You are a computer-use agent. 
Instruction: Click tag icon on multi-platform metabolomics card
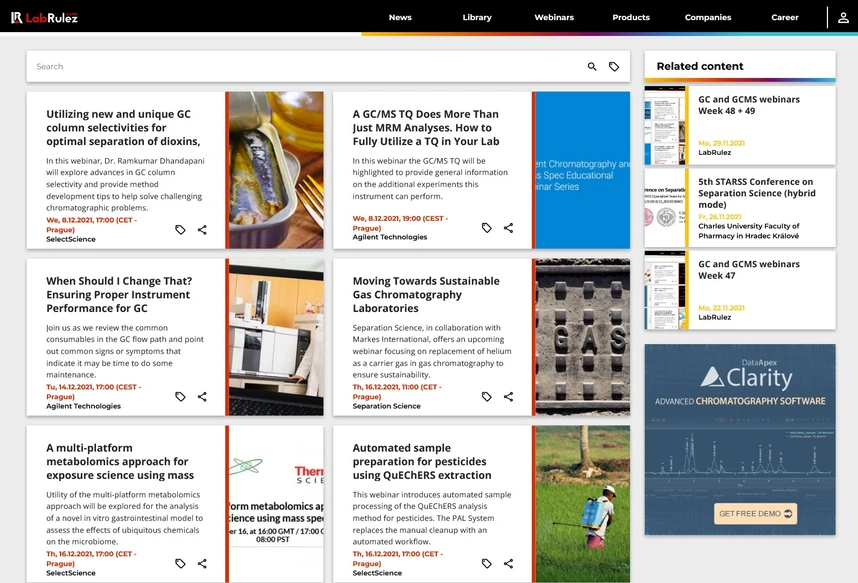pos(180,563)
